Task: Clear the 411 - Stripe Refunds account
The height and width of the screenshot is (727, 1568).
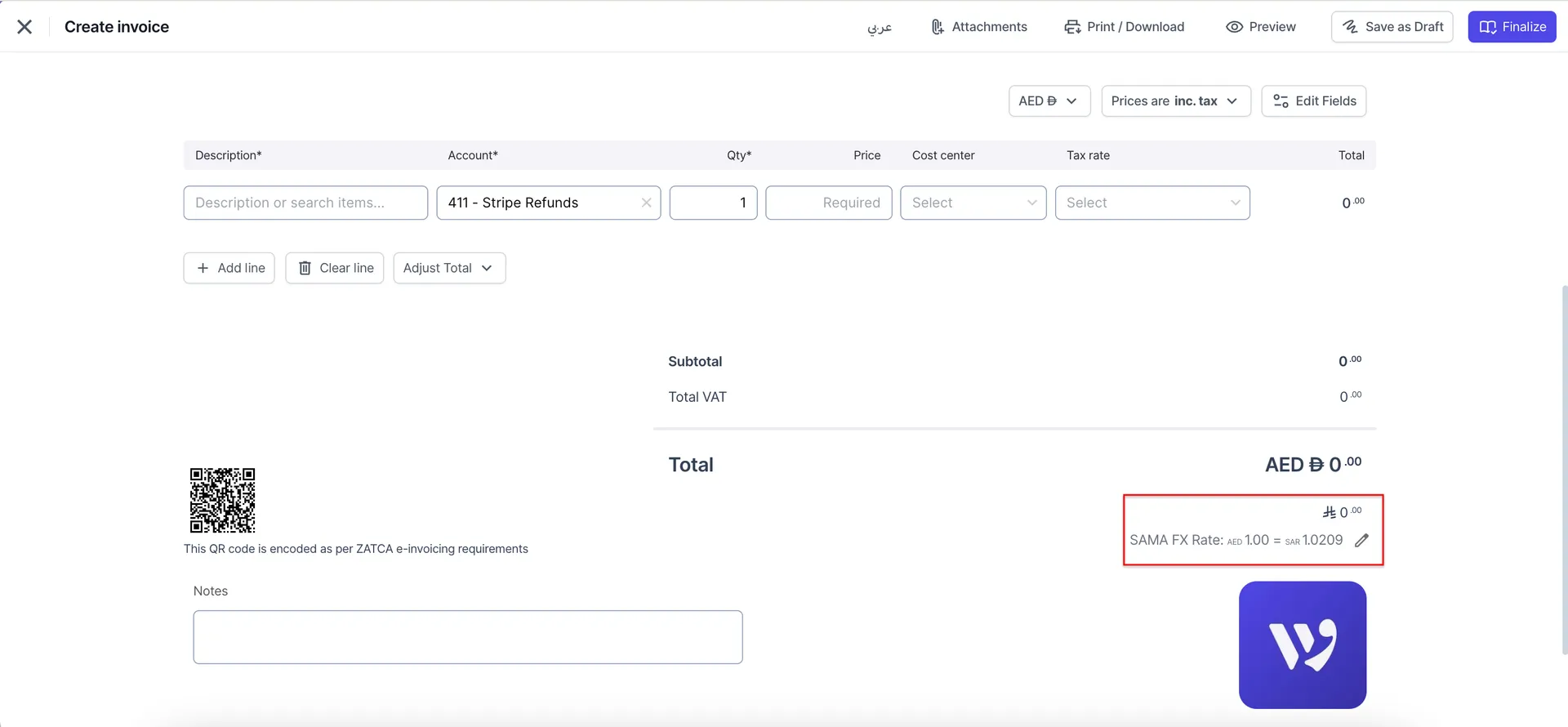Action: (x=646, y=203)
